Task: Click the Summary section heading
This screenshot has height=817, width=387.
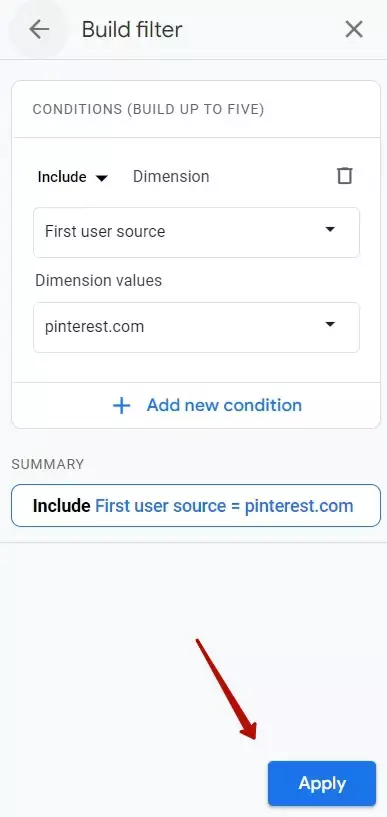Action: point(48,464)
